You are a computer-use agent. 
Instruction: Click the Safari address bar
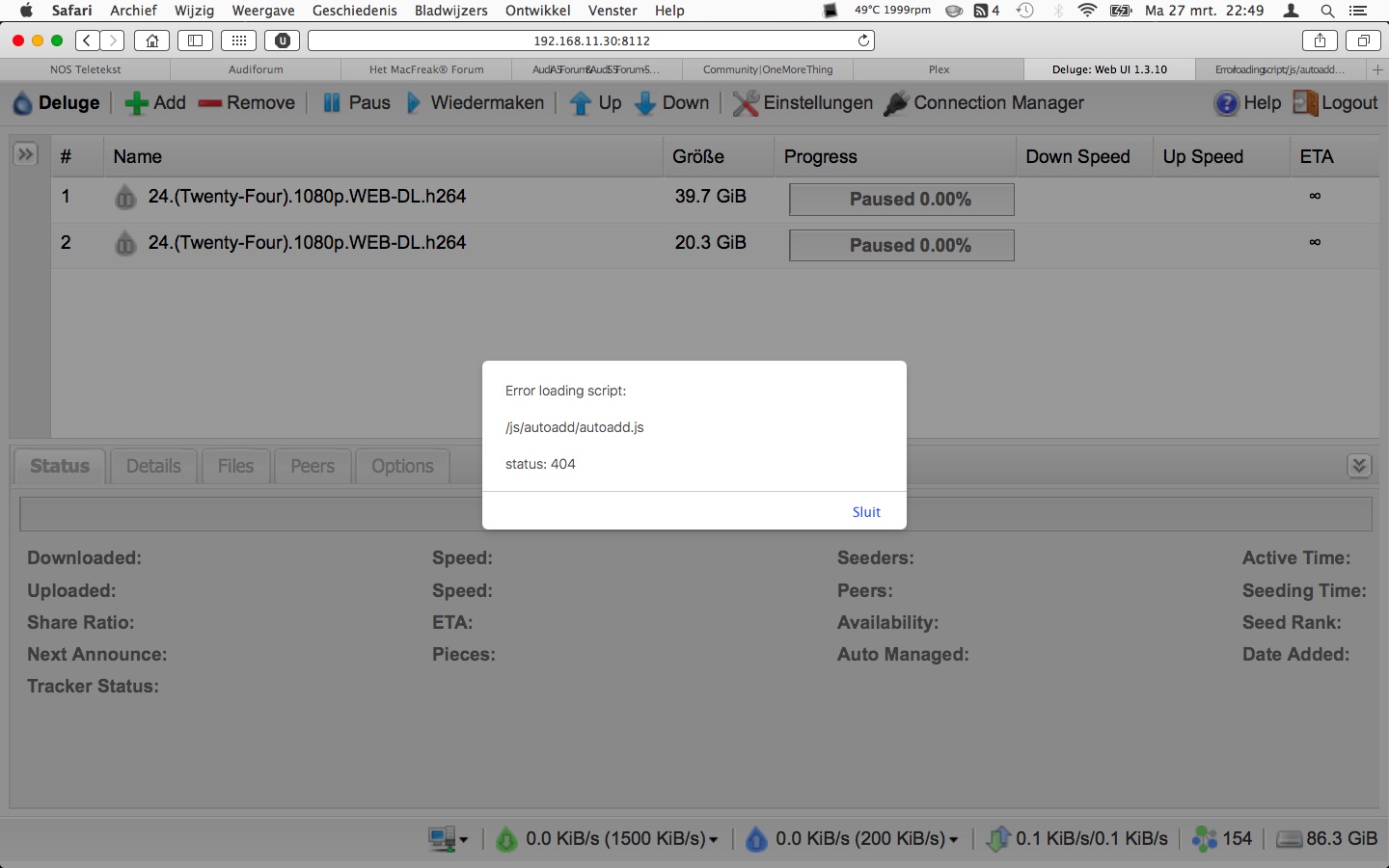[591, 41]
